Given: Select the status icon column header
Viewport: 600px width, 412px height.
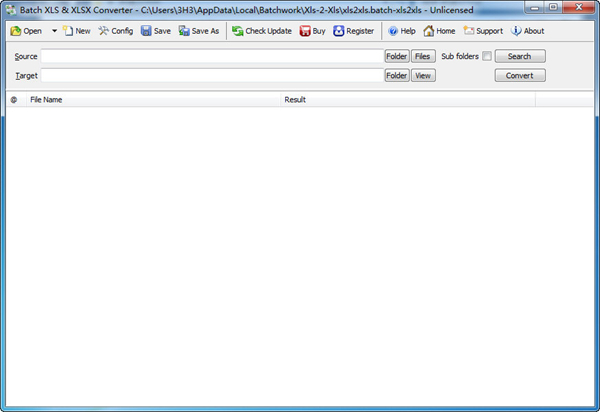Looking at the screenshot, I should pyautogui.click(x=14, y=100).
